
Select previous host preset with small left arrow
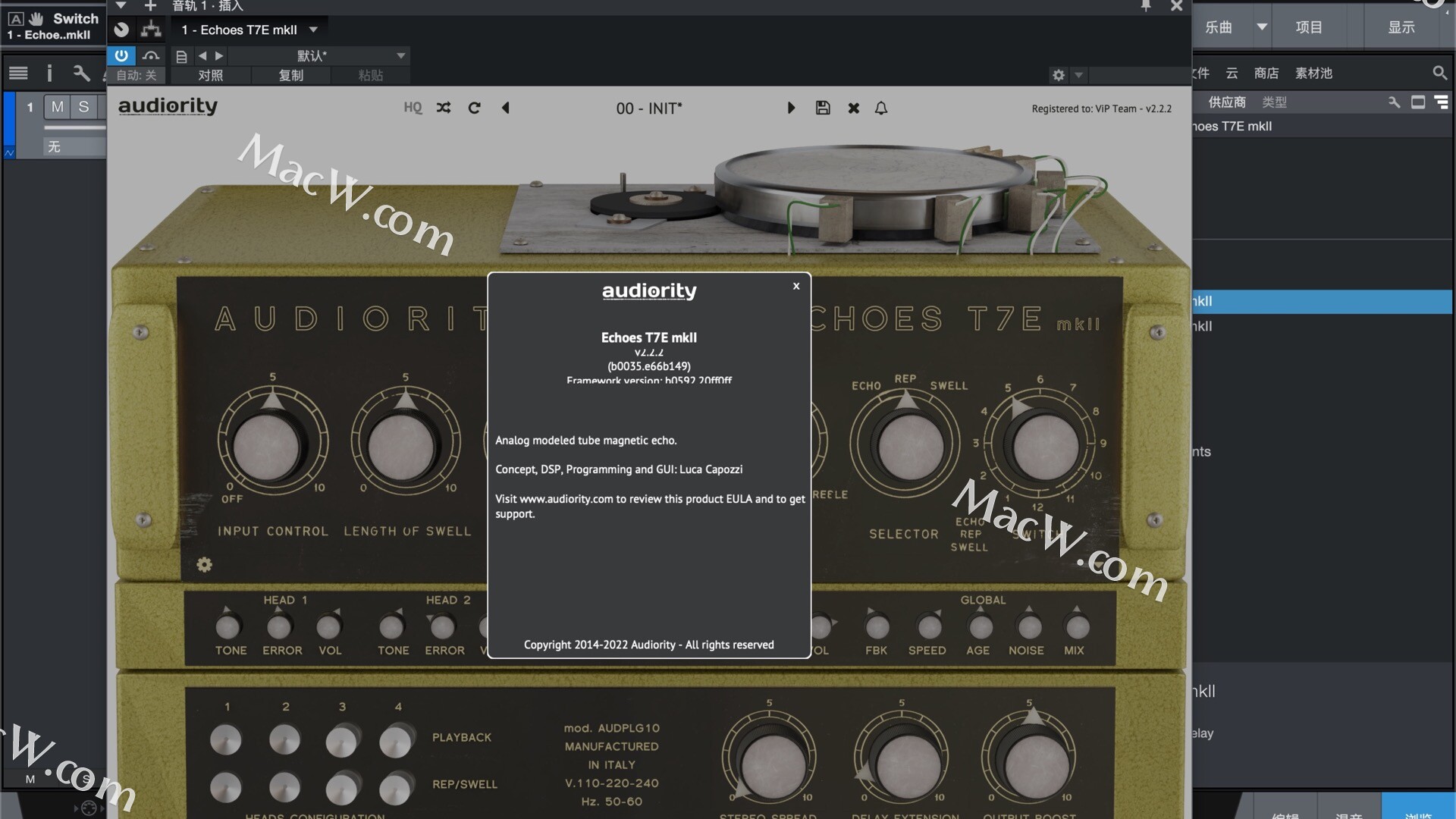click(202, 55)
